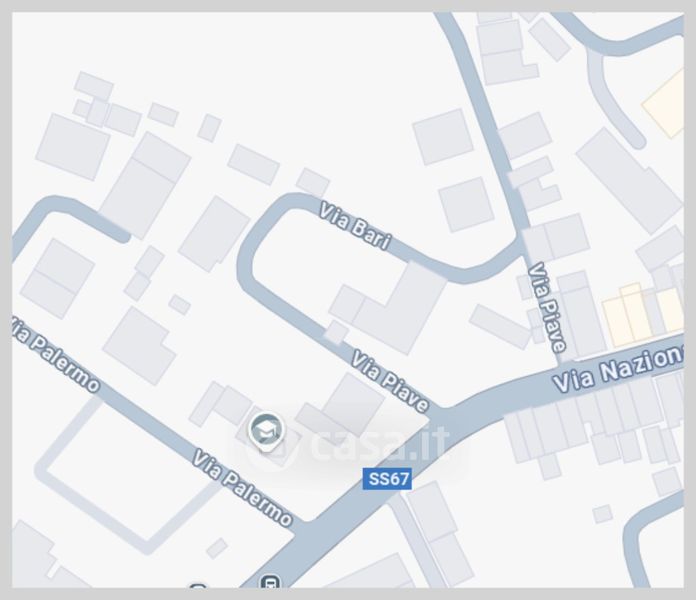Click the lower Via Palermo label near SS67
The height and width of the screenshot is (600, 696).
tap(243, 488)
